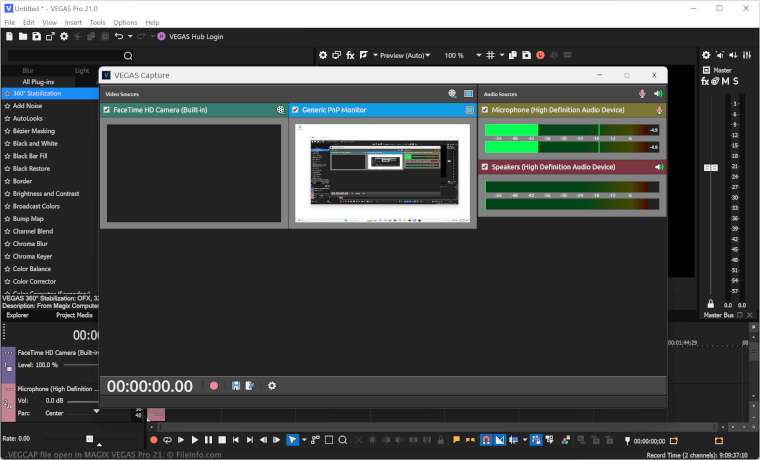This screenshot has width=760, height=460.
Task: Click the overlays grid icon in preview toolbar
Action: 491,55
